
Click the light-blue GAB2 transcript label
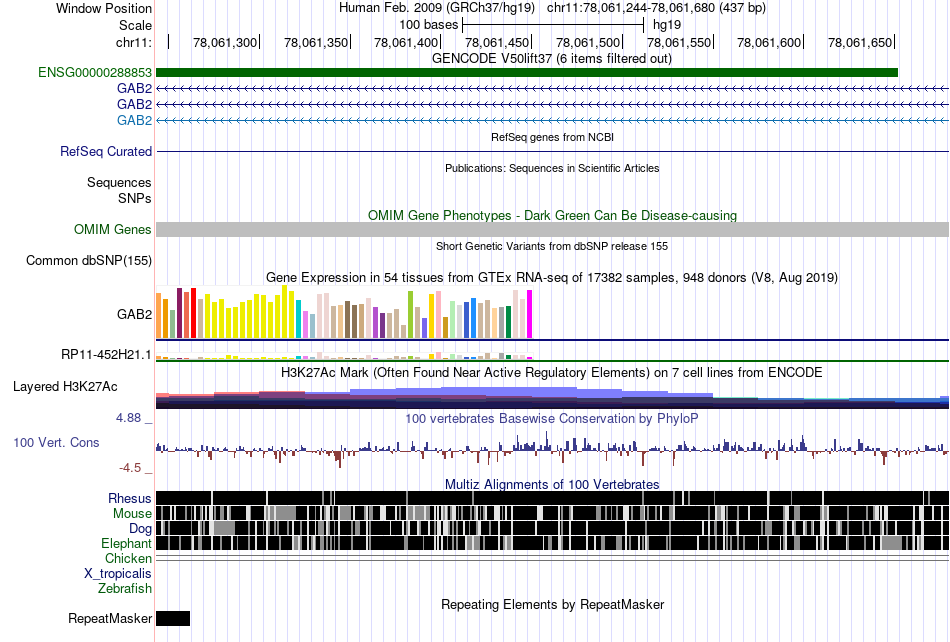point(135,121)
